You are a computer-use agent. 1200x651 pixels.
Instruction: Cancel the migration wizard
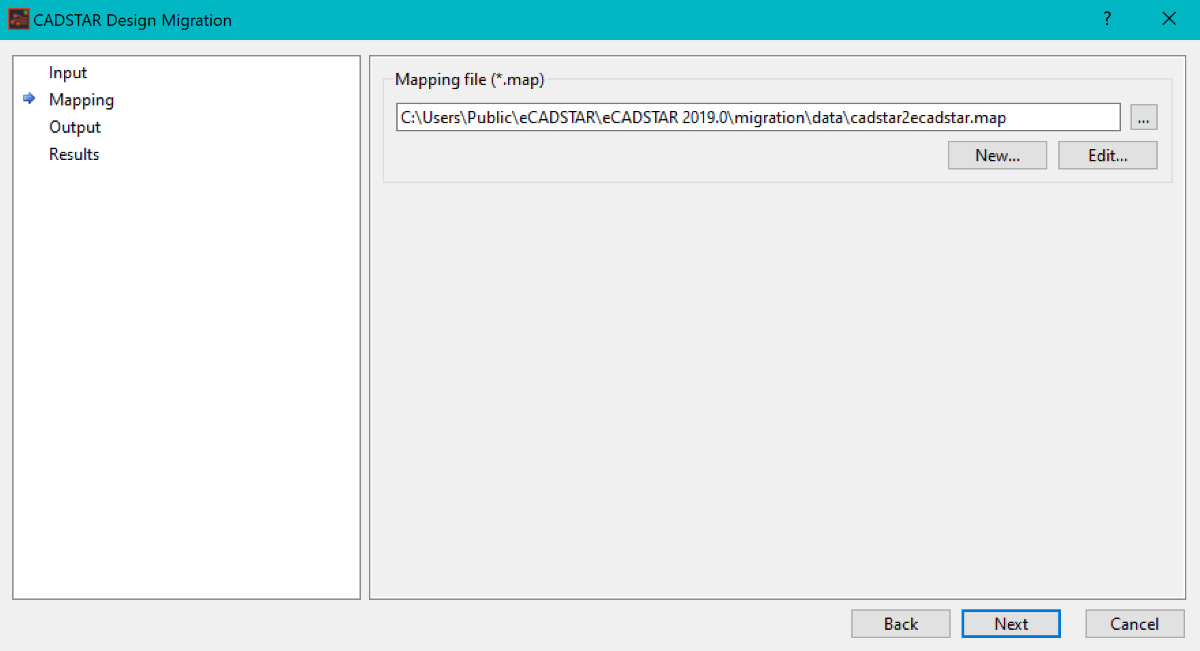pyautogui.click(x=1135, y=624)
